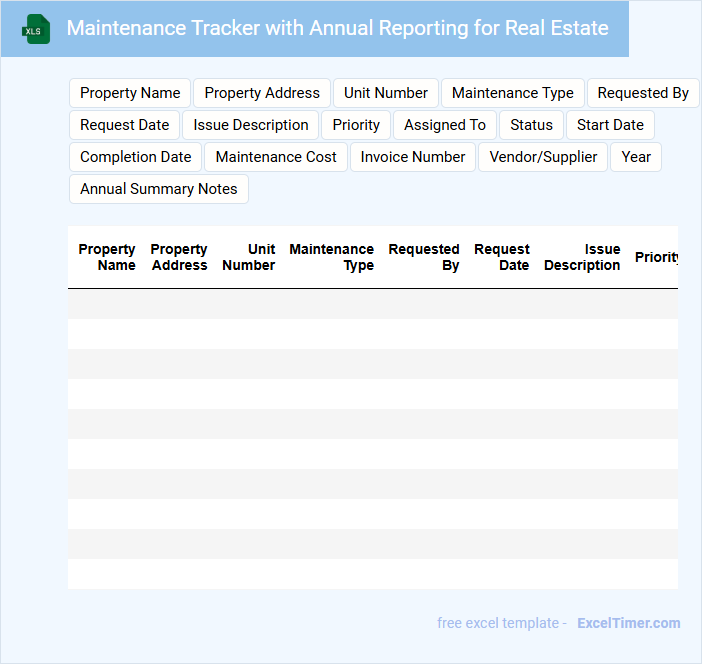
Task: Select the Invoice Number tag
Action: 413,157
